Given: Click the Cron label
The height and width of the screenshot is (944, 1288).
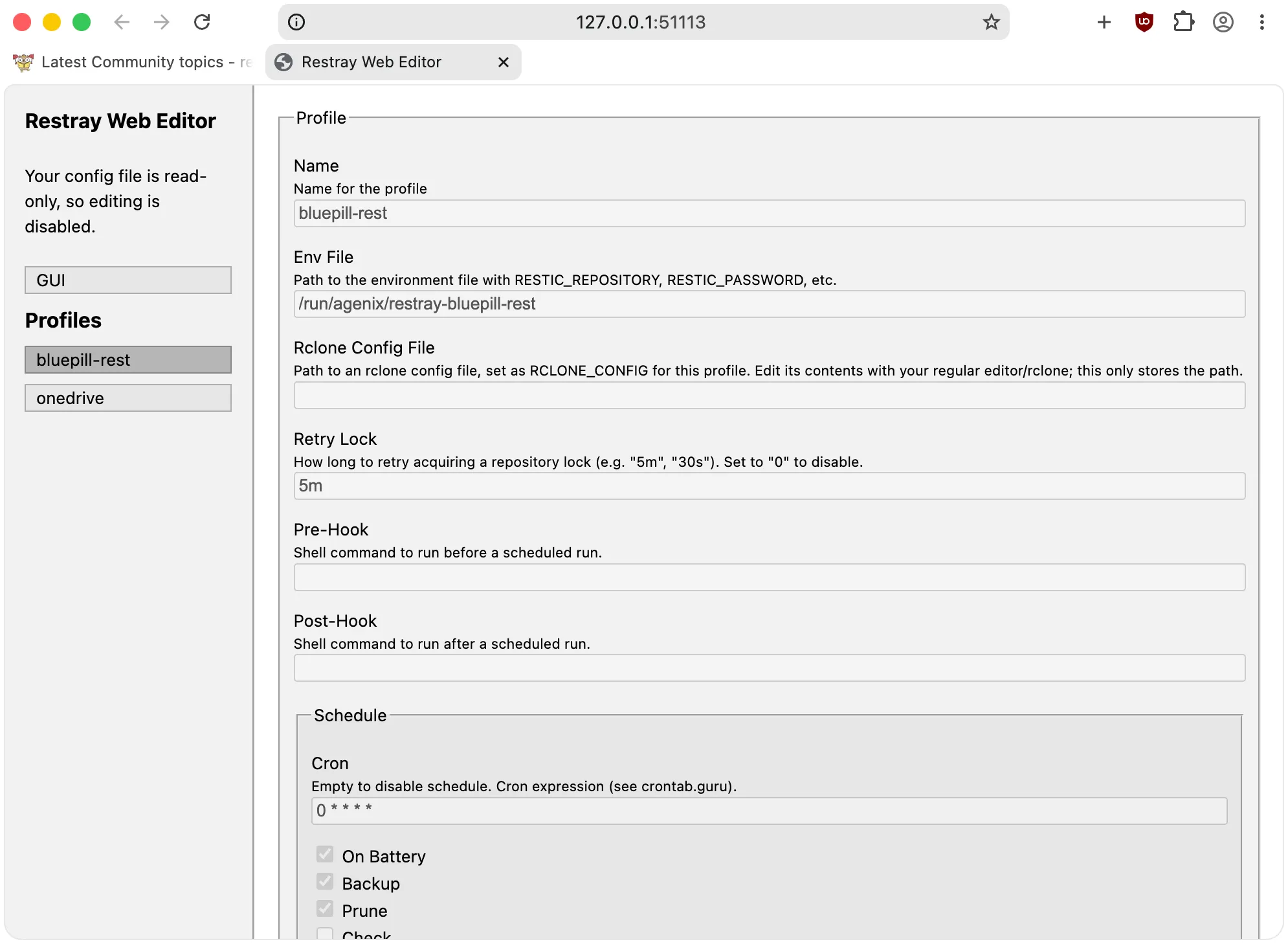Looking at the screenshot, I should 330,763.
